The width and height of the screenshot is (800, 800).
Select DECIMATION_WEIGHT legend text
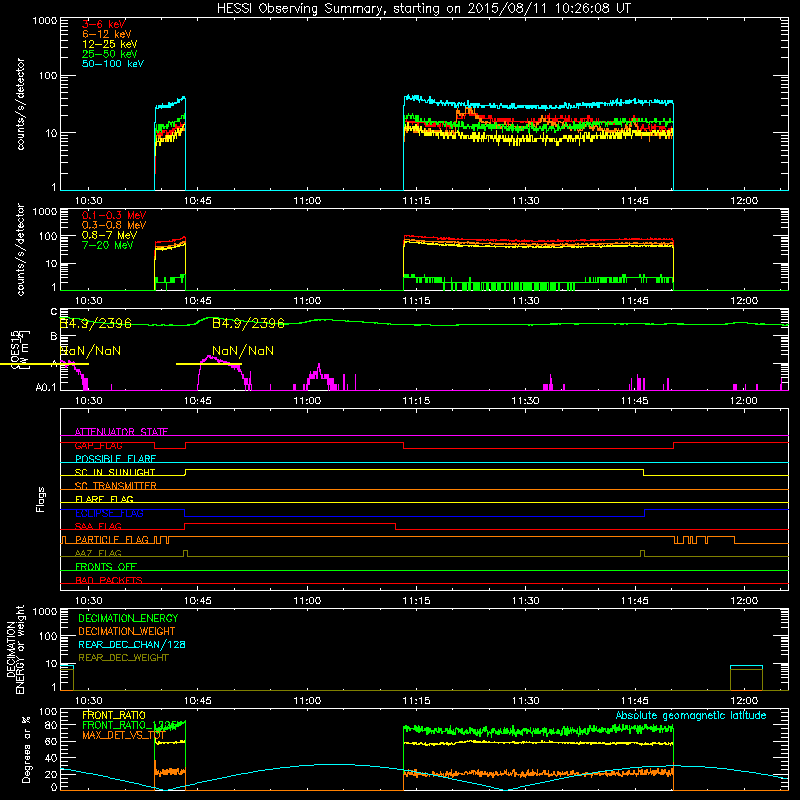127,631
